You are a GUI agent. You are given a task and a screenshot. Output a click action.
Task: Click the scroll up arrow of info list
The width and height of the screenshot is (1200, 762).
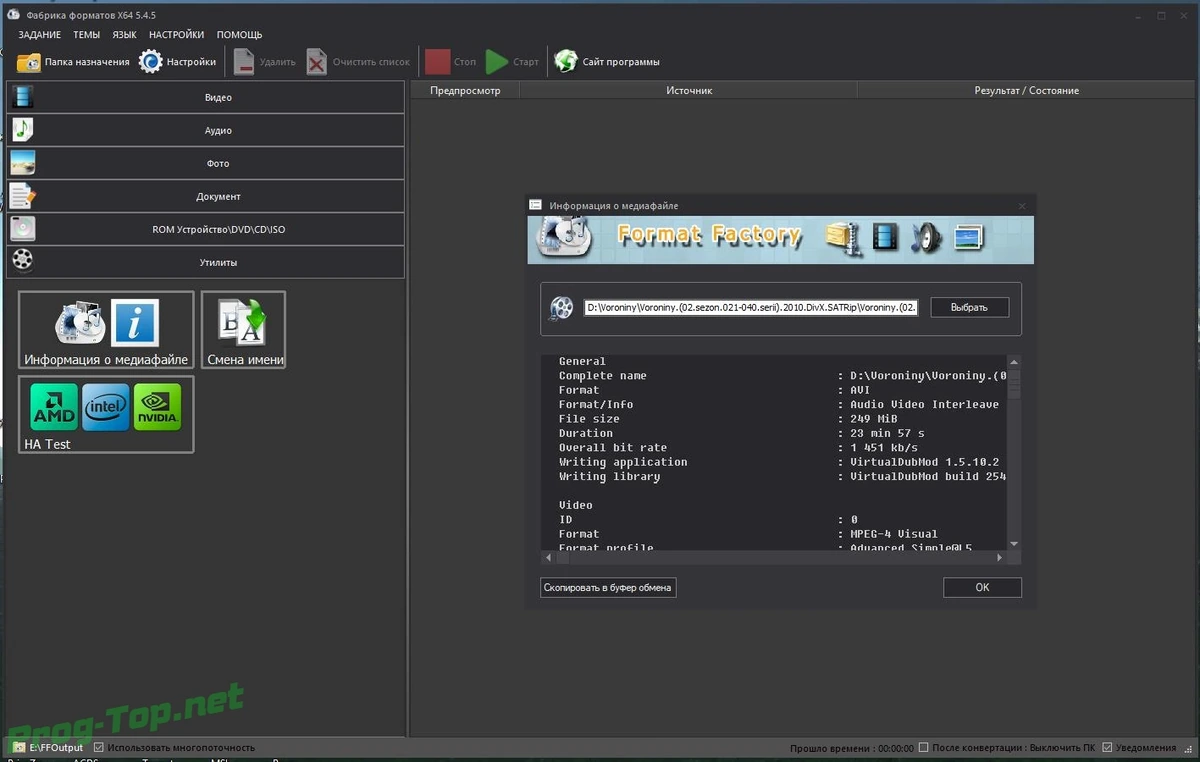point(1014,362)
